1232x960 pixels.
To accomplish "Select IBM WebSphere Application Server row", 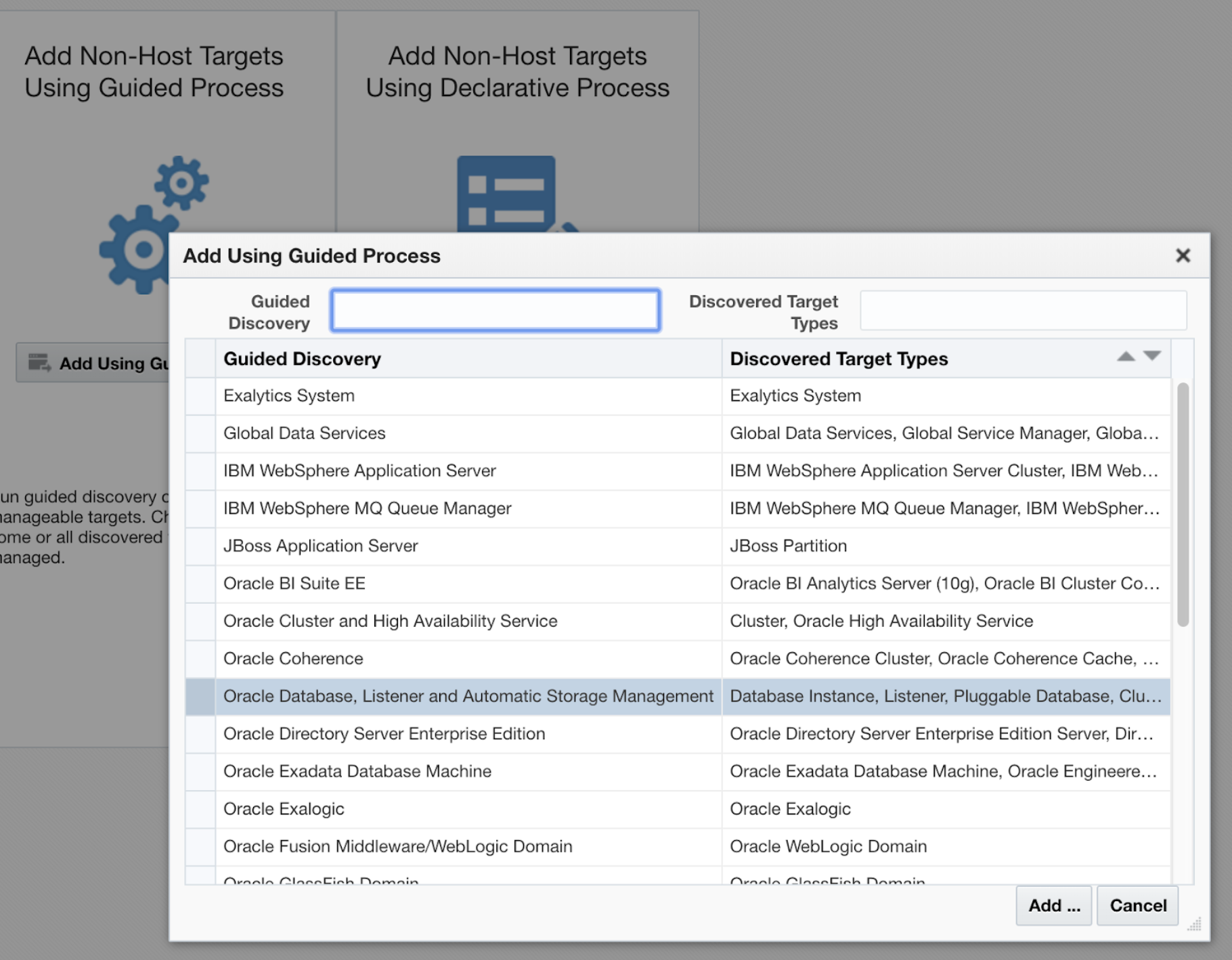I will pos(678,471).
